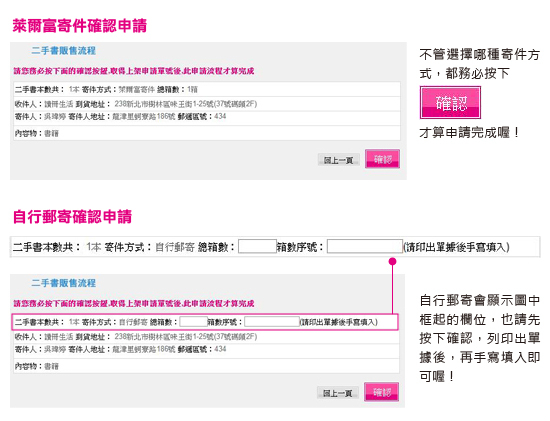Click the 萊爾富寄件確認申請 heading
550x421 pixels.
(x=80, y=26)
